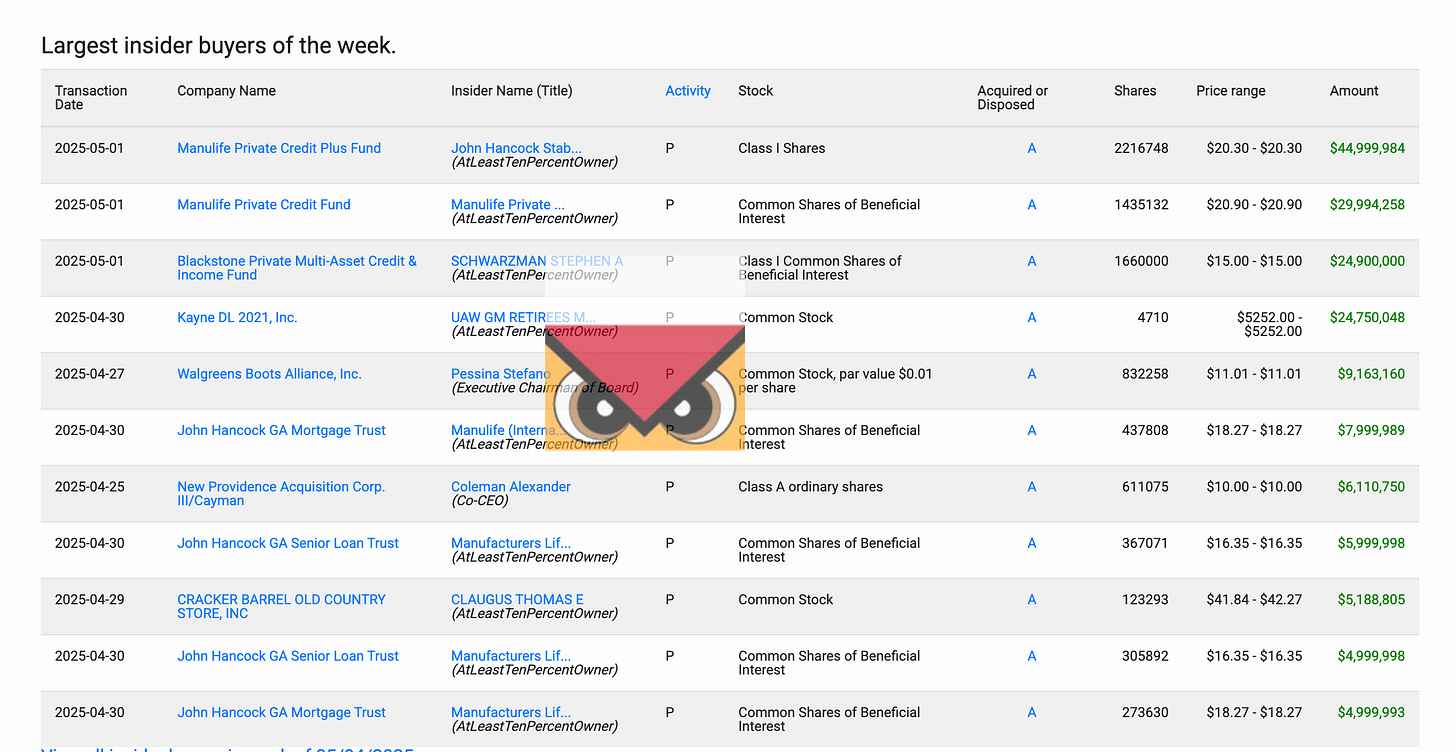This screenshot has height=752, width=1456.
Task: Click the Acquired or Disposed column header
Action: 1013,98
